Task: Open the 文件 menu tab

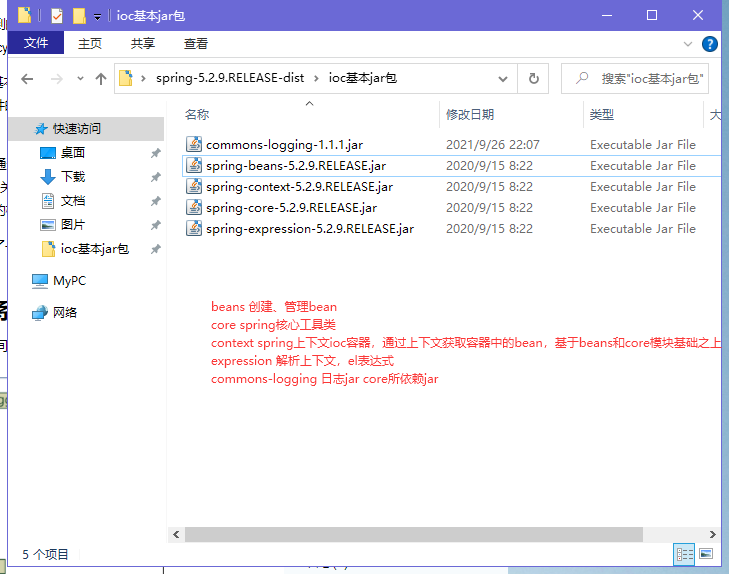Action: tap(36, 43)
